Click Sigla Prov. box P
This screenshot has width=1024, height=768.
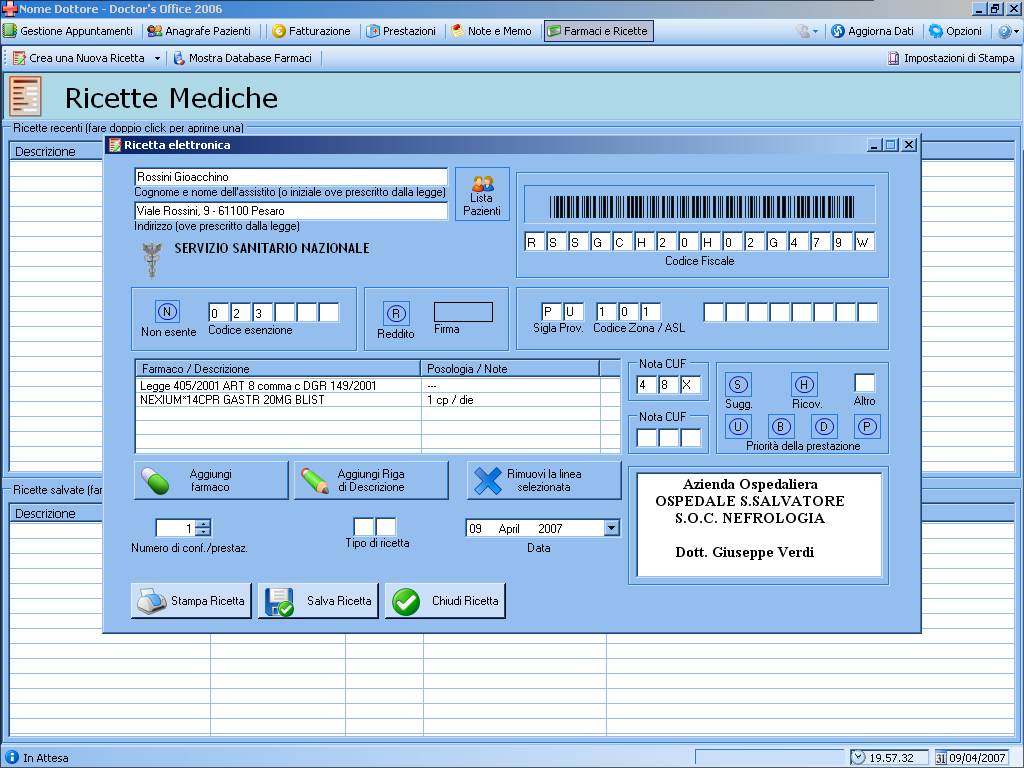[551, 312]
